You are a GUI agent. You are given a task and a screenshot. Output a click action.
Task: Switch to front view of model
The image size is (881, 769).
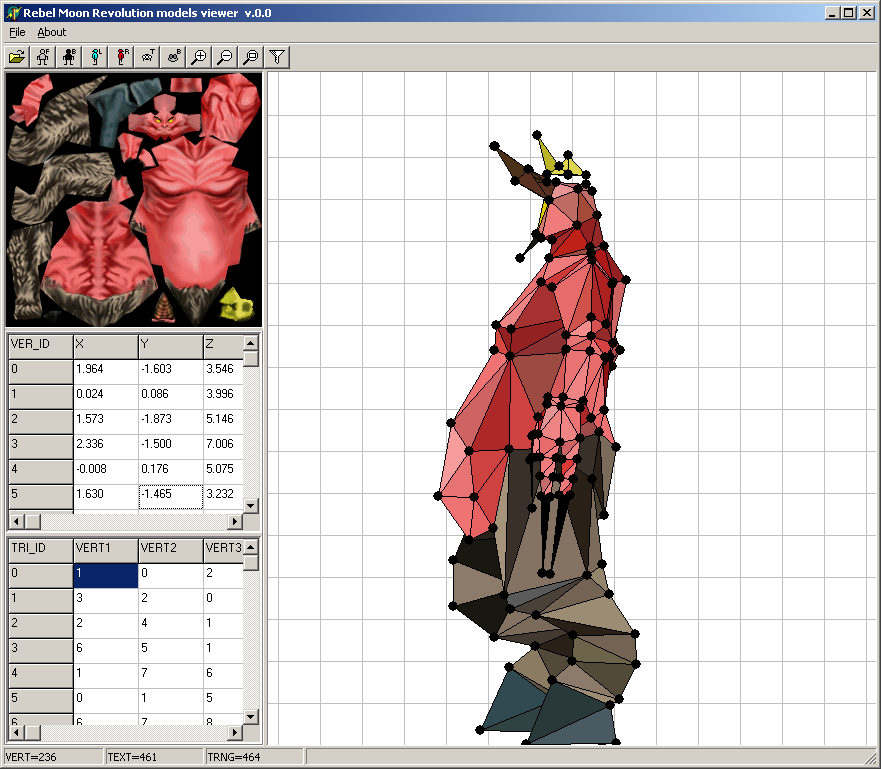pos(43,57)
